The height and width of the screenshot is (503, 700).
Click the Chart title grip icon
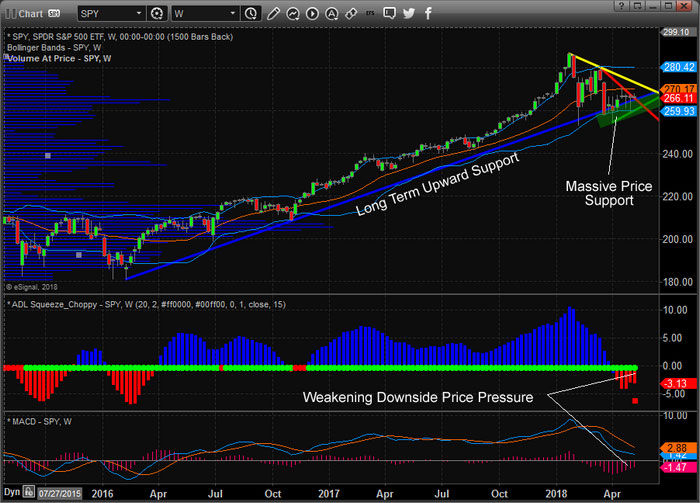click(x=10, y=14)
